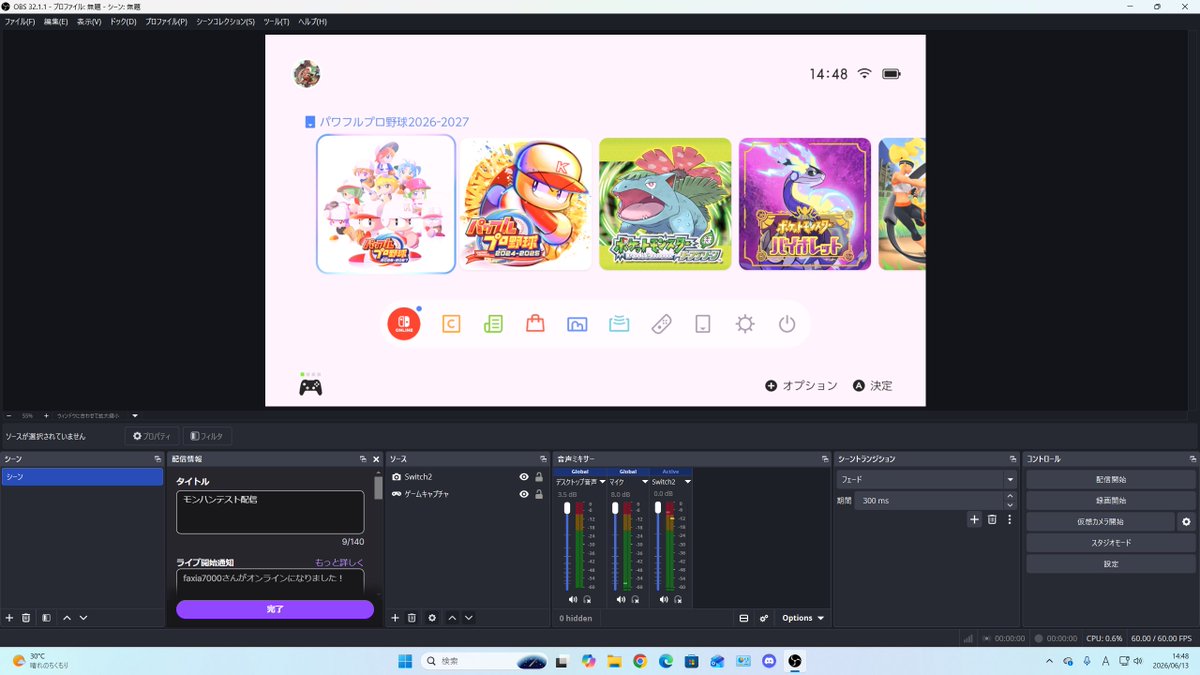Open advanced audio properties gears icon
The width and height of the screenshot is (1200, 675).
pos(764,618)
